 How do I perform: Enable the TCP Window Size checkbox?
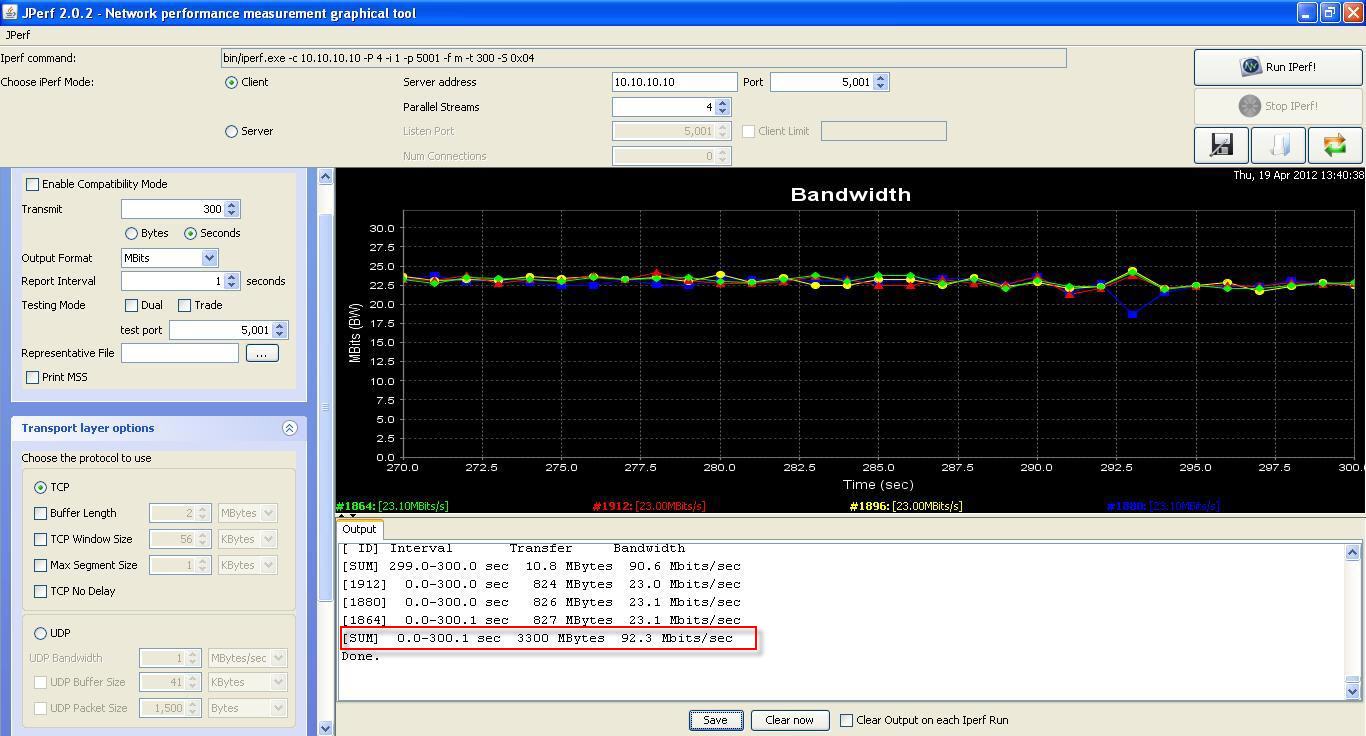pos(41,539)
